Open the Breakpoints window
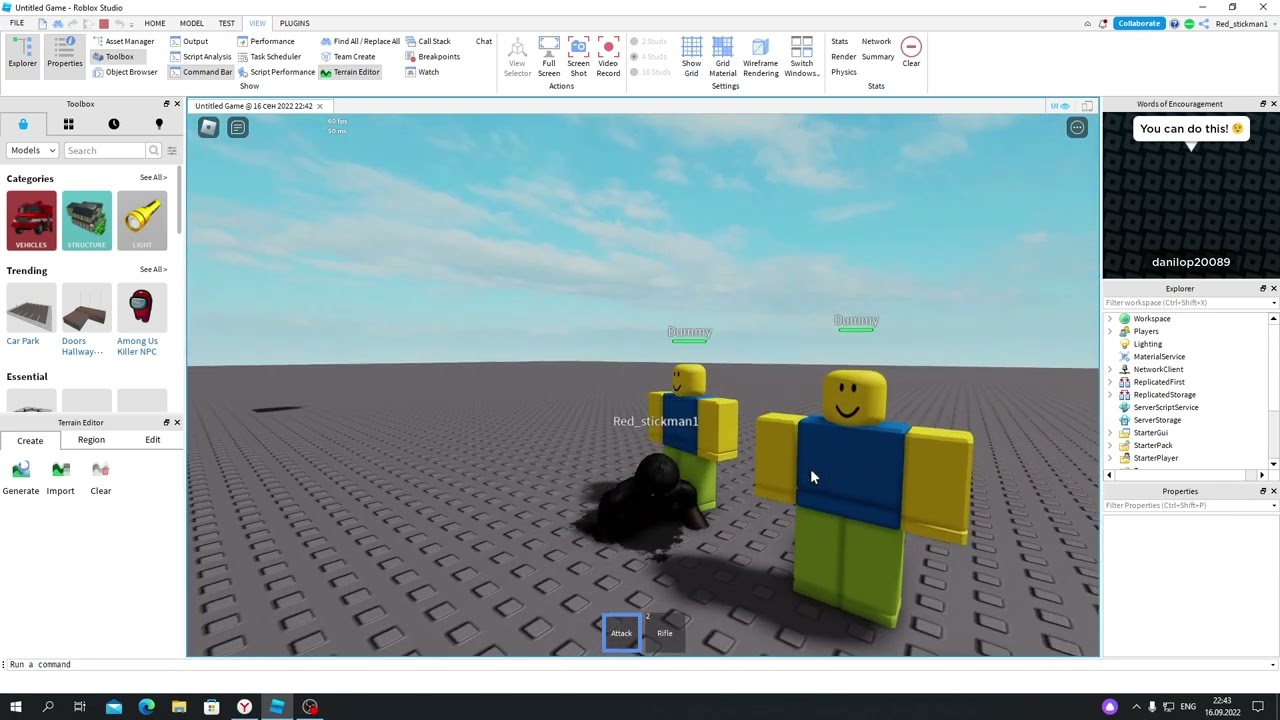 [x=433, y=57]
